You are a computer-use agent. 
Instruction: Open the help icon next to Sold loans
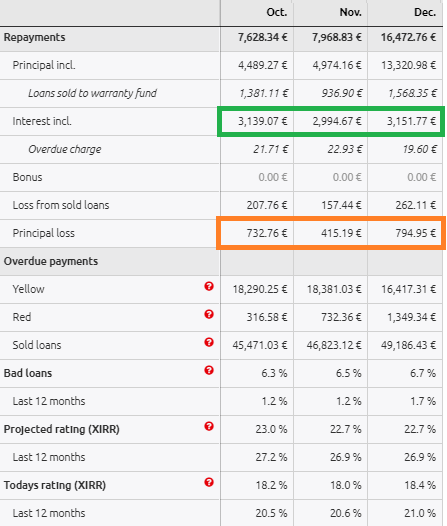click(209, 342)
